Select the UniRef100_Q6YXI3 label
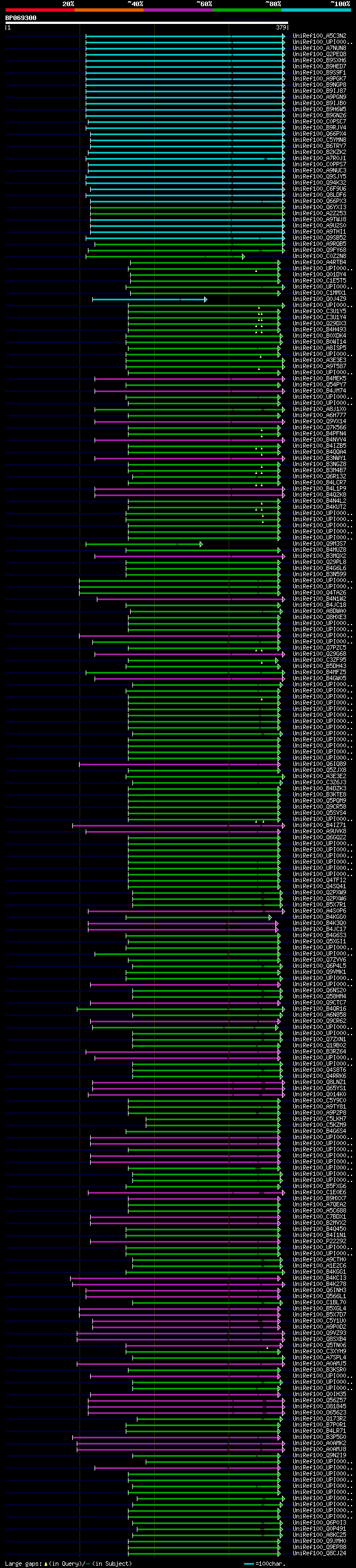The width and height of the screenshot is (356, 1568). pos(319,207)
